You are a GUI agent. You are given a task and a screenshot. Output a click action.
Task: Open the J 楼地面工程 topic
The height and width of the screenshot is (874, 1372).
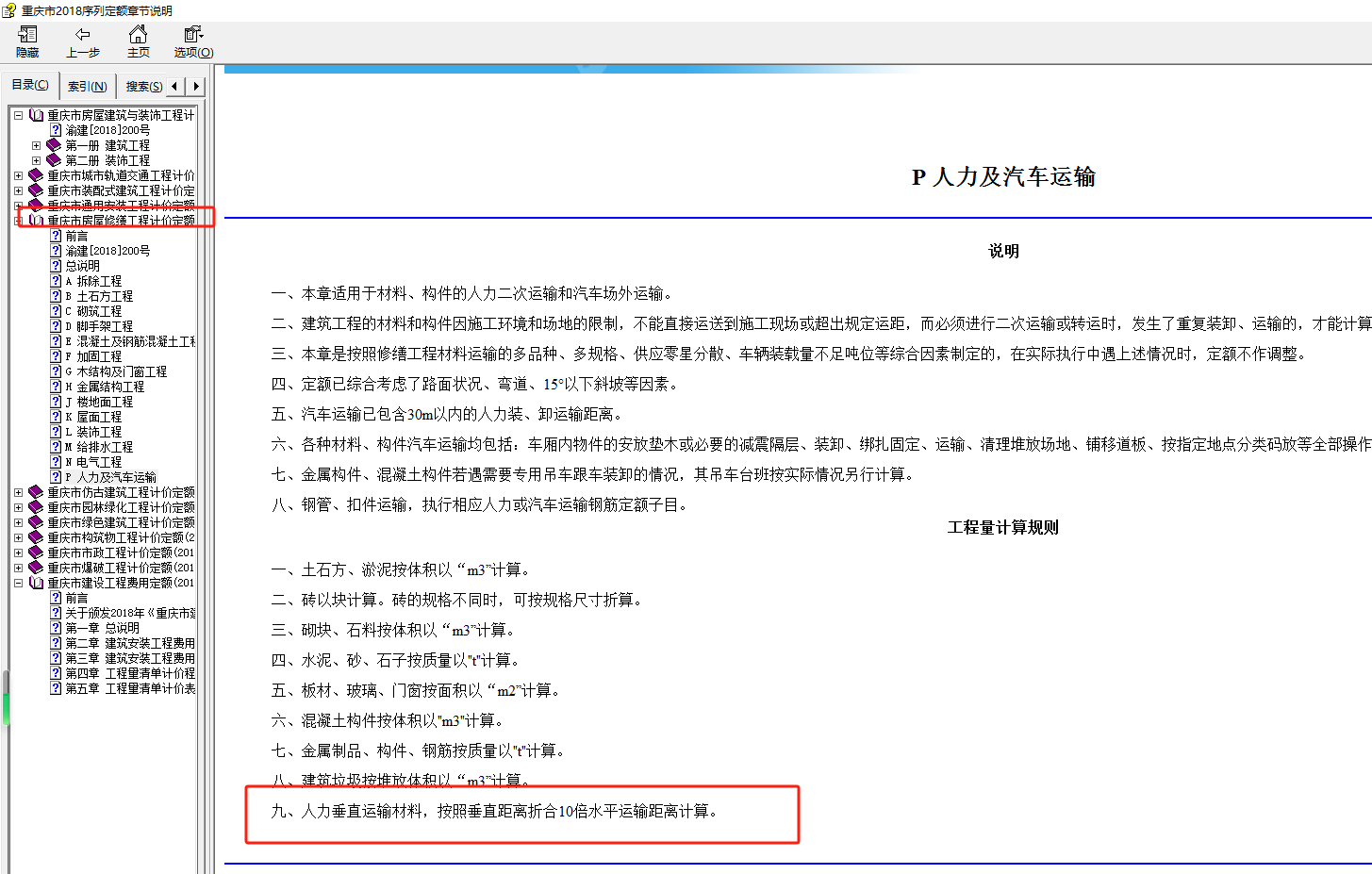99,402
